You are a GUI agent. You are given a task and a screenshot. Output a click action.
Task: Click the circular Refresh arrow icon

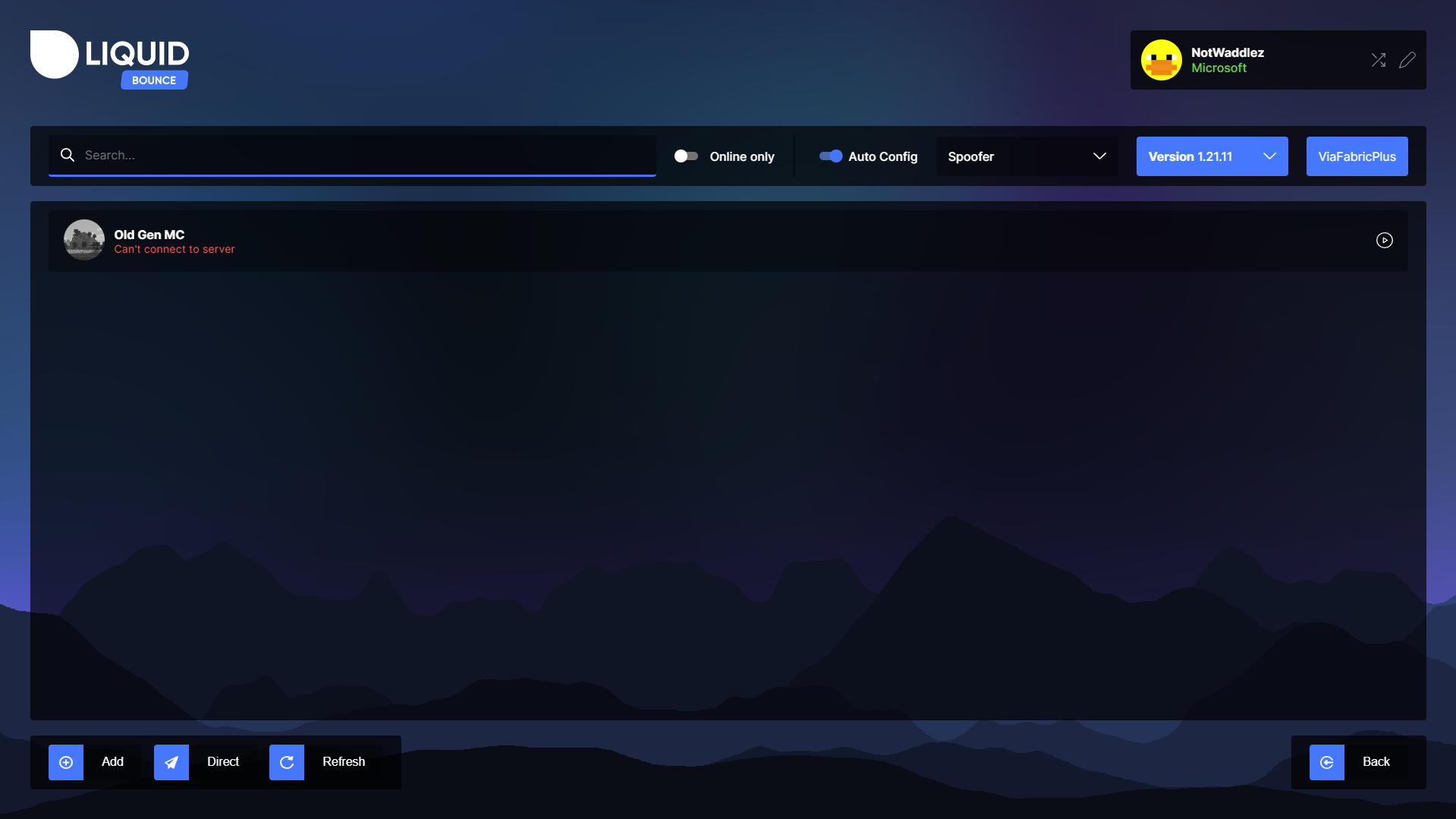[287, 762]
